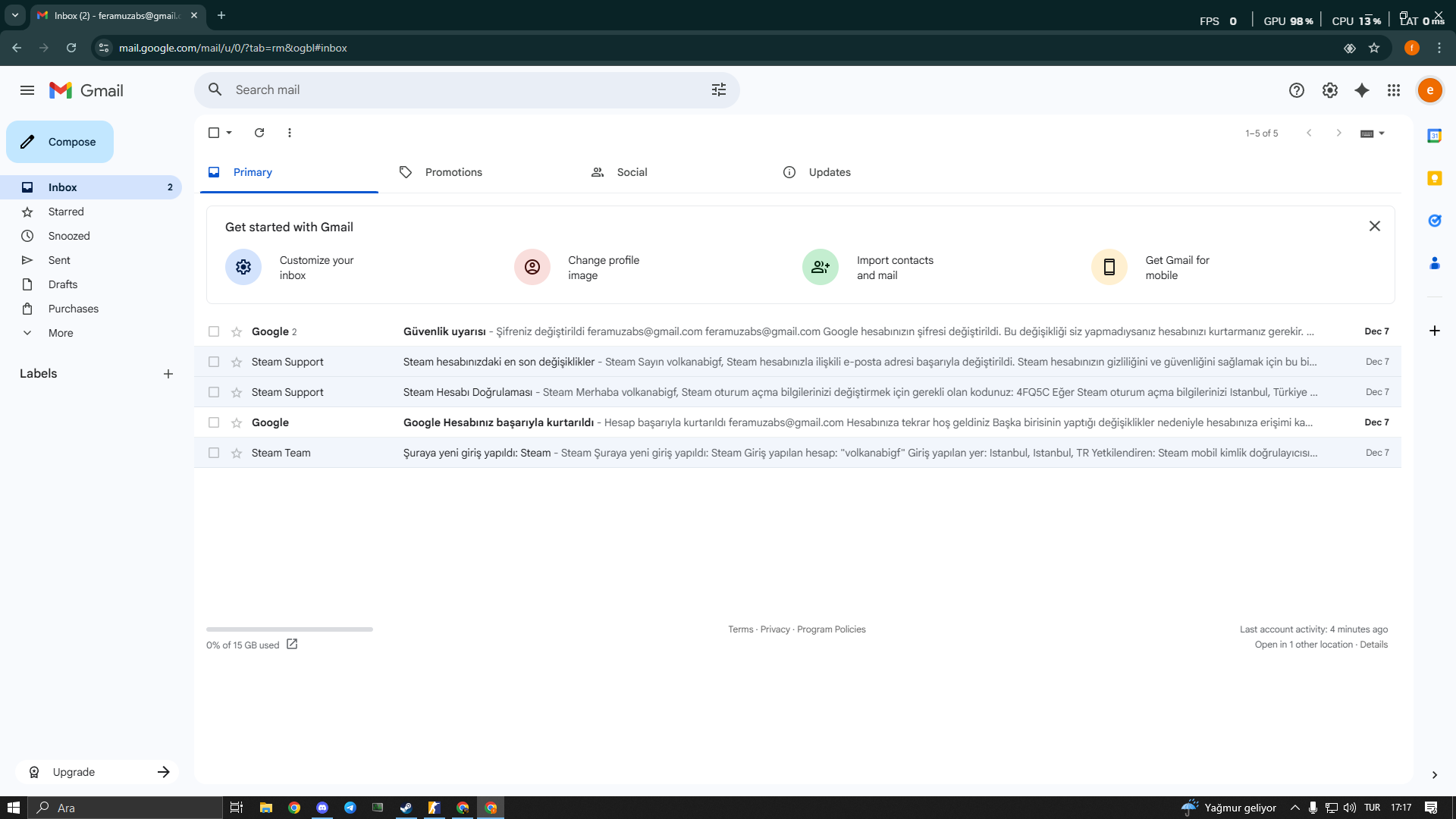This screenshot has height=819, width=1456.
Task: Click Get Gmail for mobile
Action: (1150, 267)
